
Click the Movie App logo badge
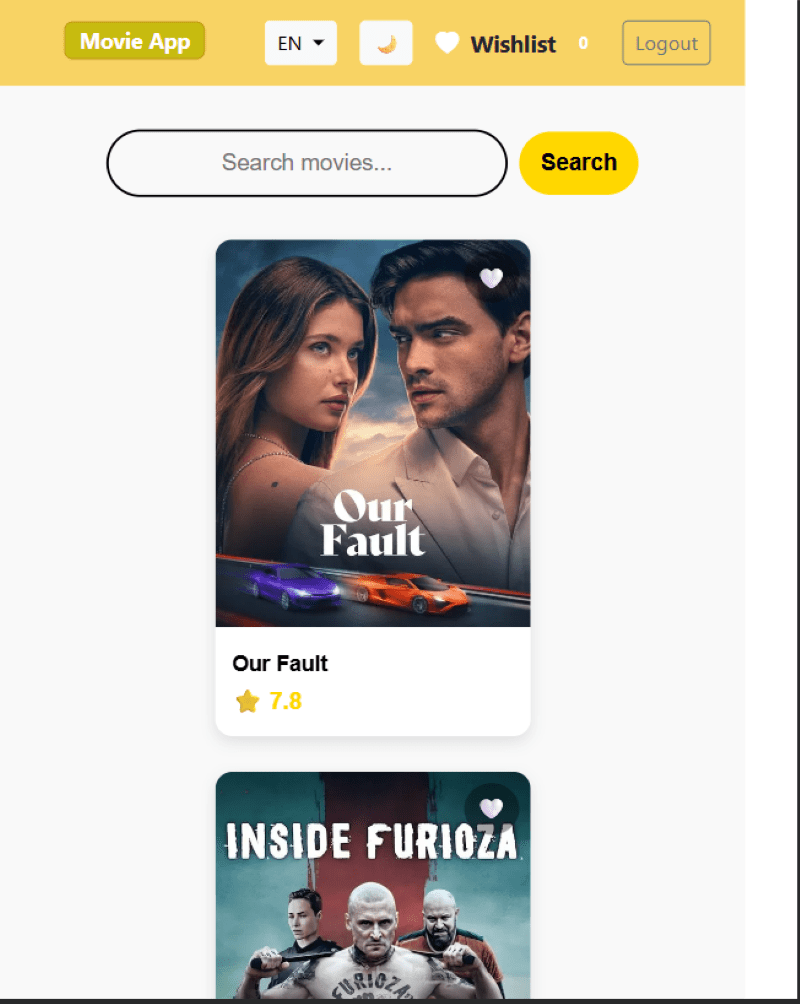(135, 41)
